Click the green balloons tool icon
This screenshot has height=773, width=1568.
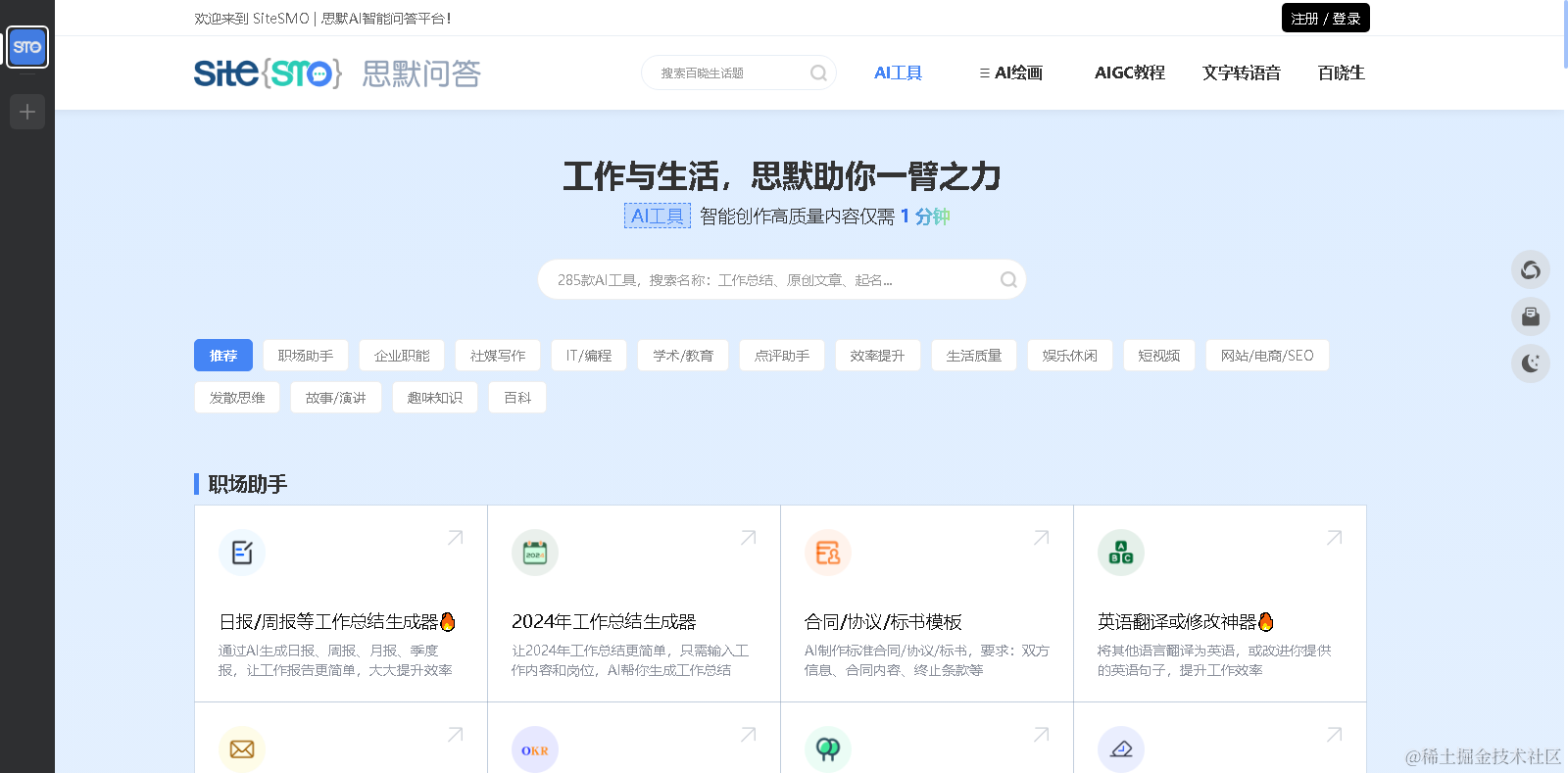[828, 749]
